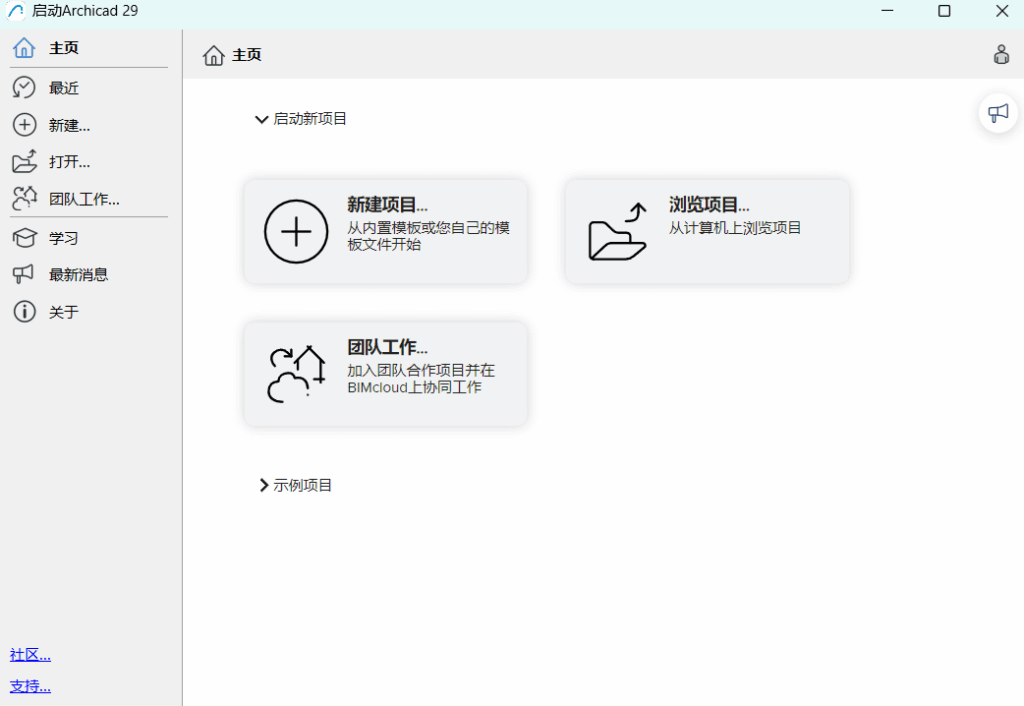Click the Learn graduation cap icon
The height and width of the screenshot is (706, 1024).
click(x=24, y=238)
